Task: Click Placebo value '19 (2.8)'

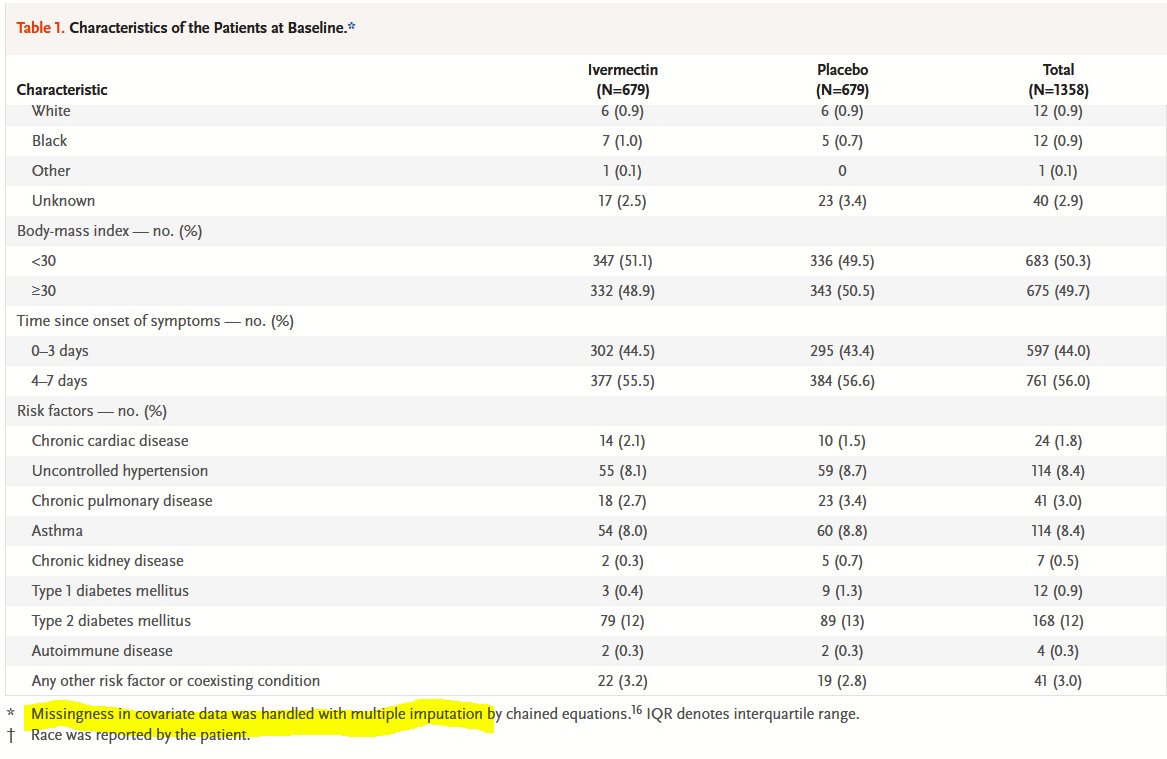Action: click(x=843, y=681)
